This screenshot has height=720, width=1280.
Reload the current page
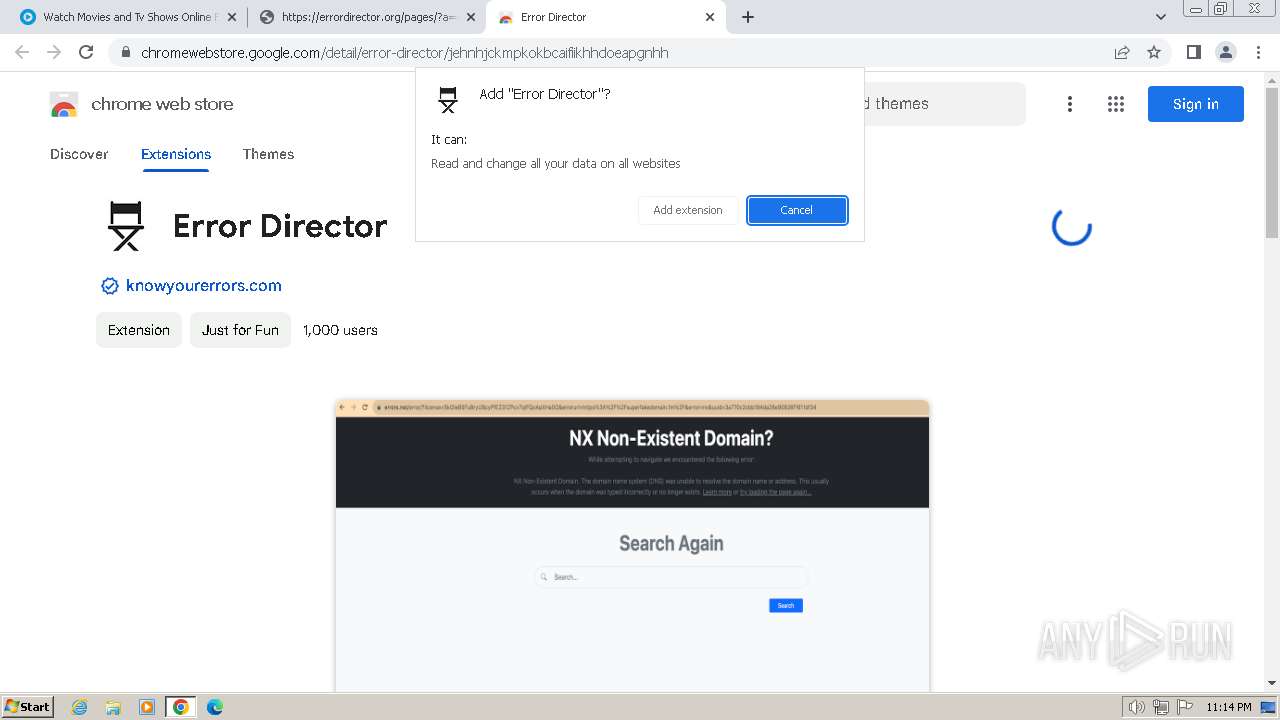coord(86,53)
